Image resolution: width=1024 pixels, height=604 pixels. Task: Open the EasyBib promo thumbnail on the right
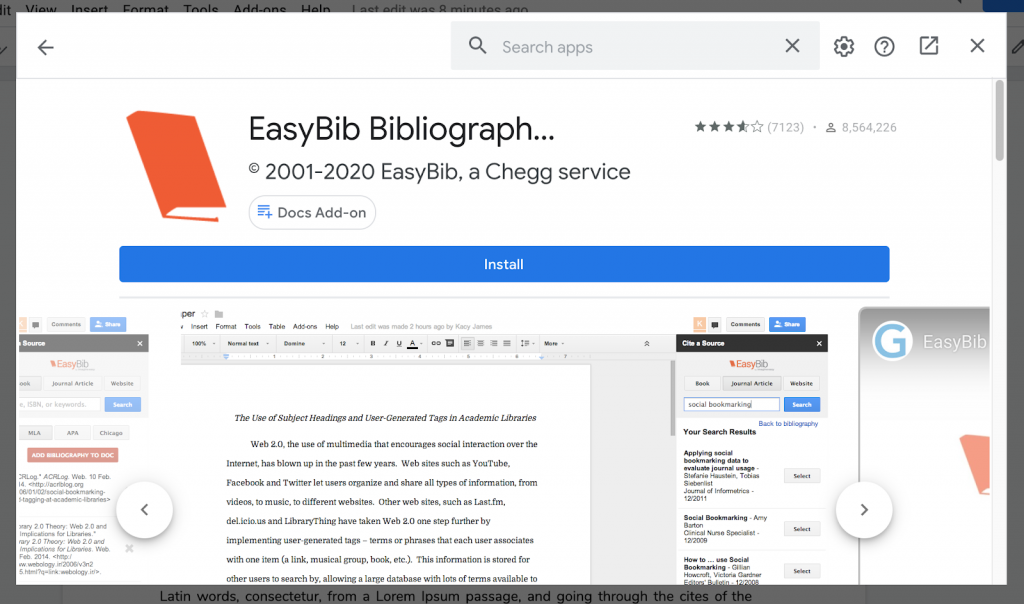pyautogui.click(x=924, y=445)
